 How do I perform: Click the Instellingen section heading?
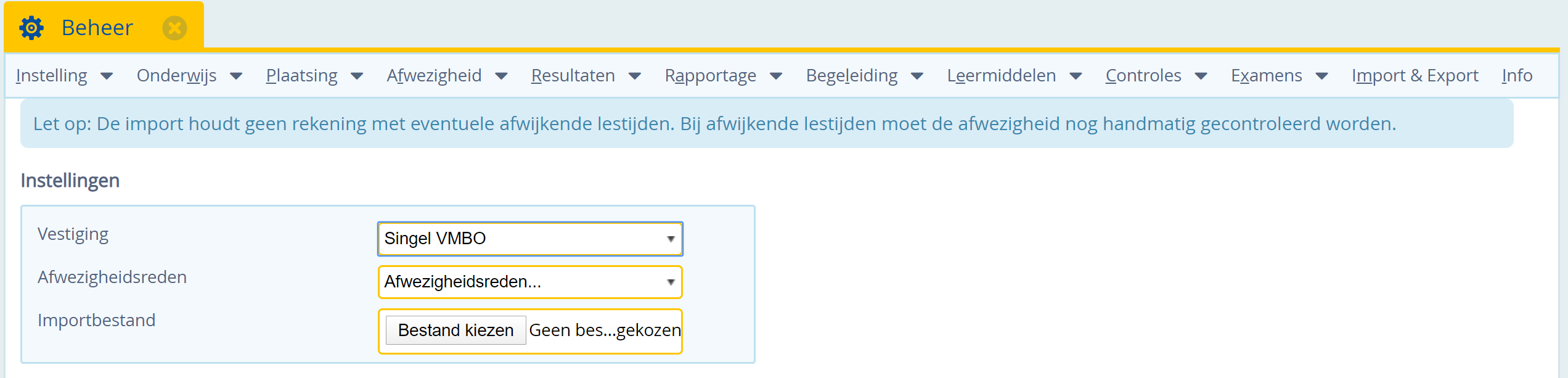pos(70,181)
